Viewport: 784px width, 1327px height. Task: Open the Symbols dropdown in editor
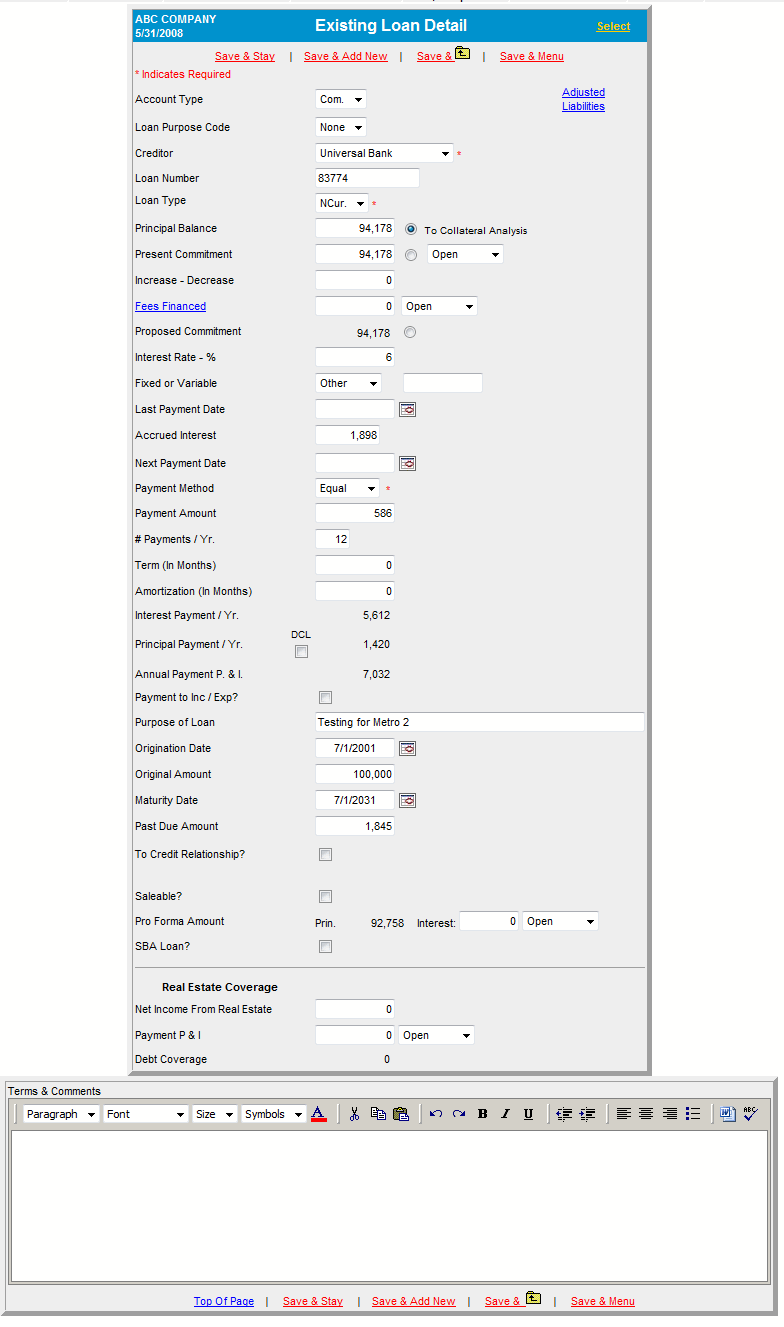click(274, 1114)
